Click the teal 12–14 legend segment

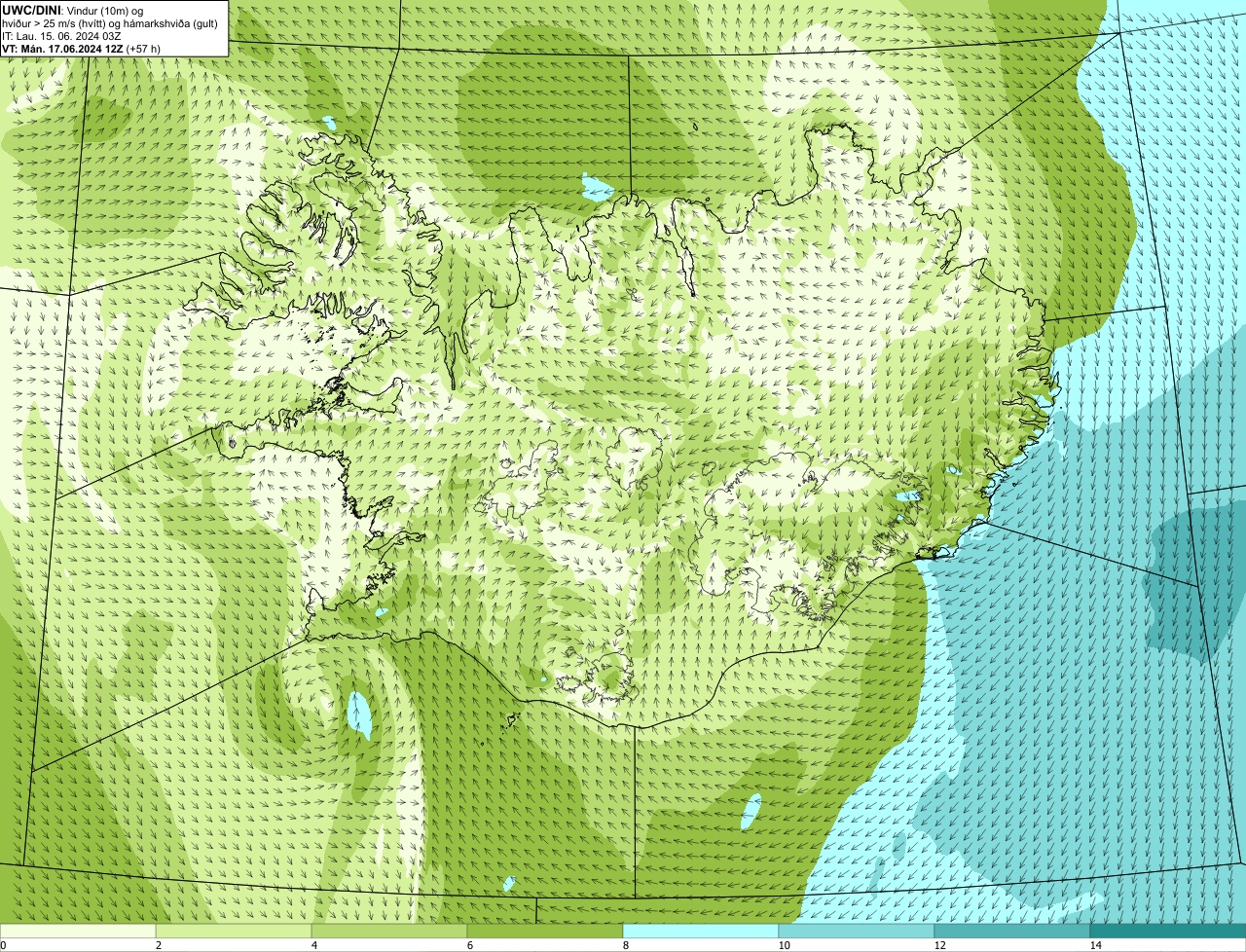pos(1012,931)
